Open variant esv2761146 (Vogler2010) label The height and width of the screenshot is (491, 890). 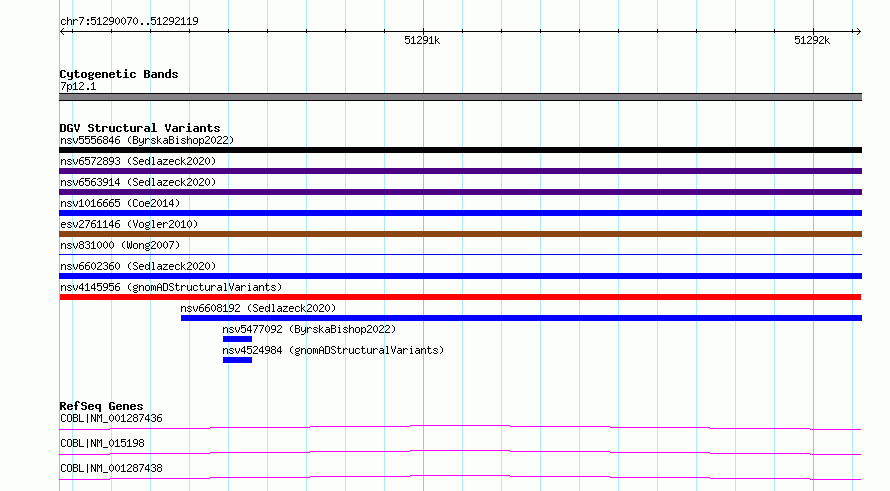click(x=129, y=224)
